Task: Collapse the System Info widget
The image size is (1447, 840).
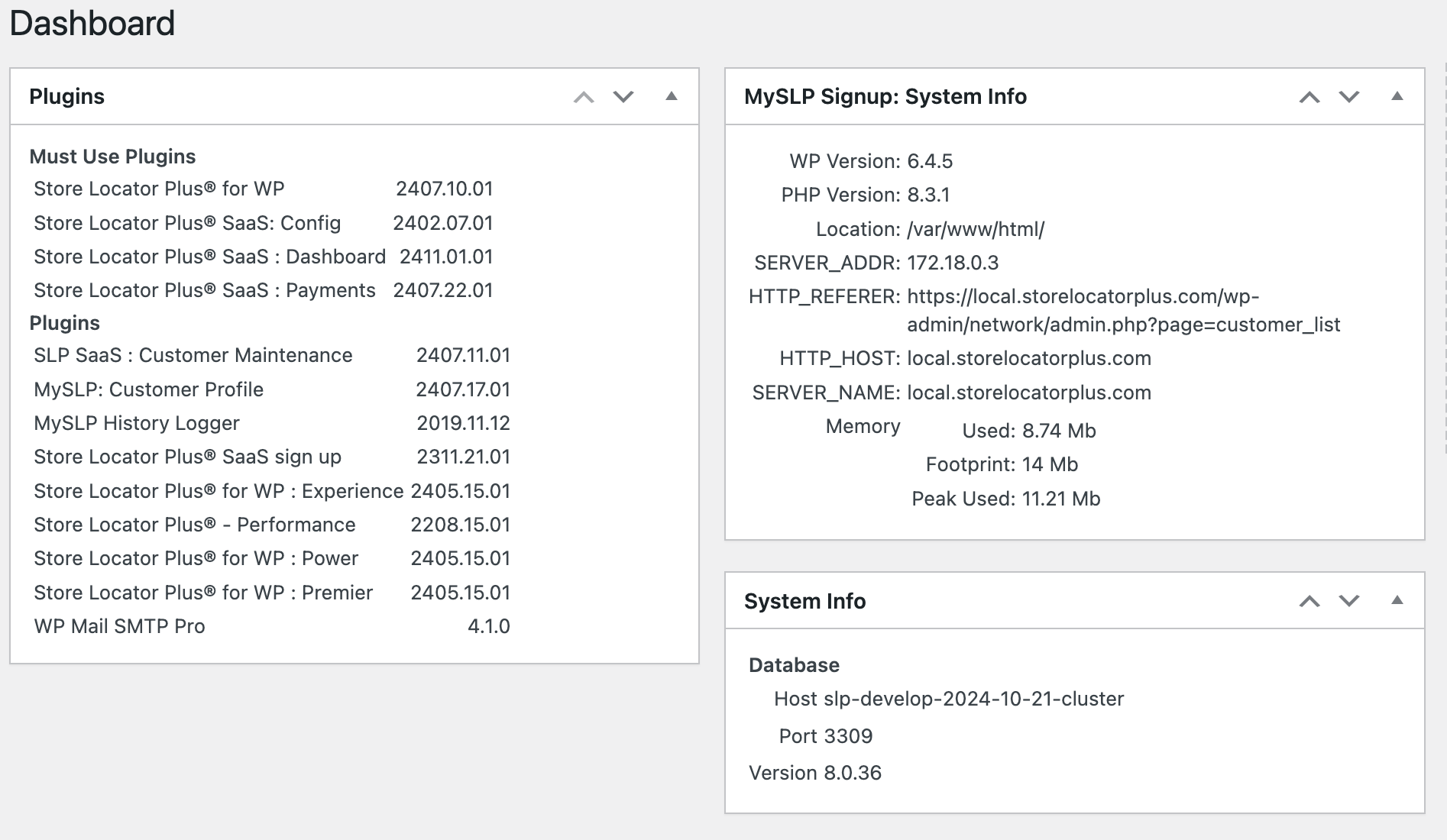Action: pos(1397,601)
